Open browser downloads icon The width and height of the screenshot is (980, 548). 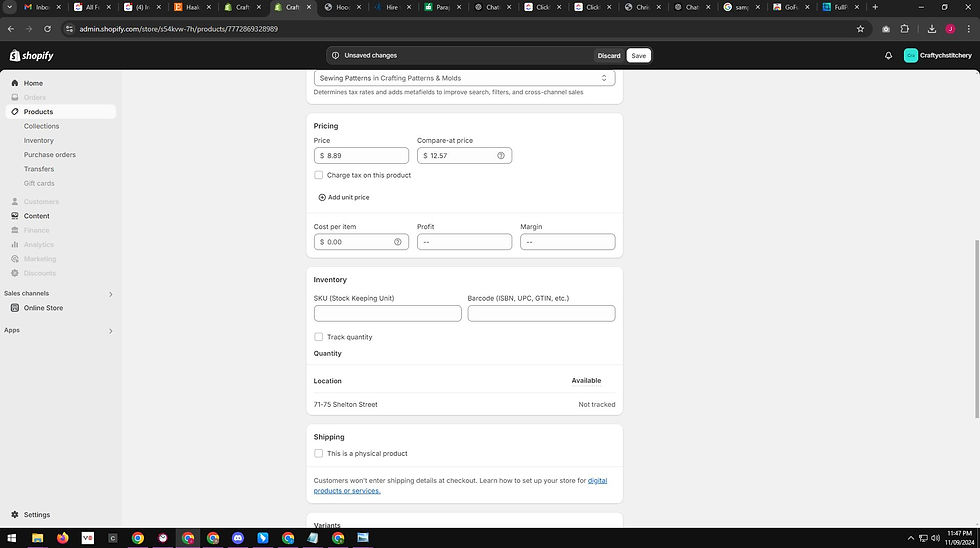[931, 29]
